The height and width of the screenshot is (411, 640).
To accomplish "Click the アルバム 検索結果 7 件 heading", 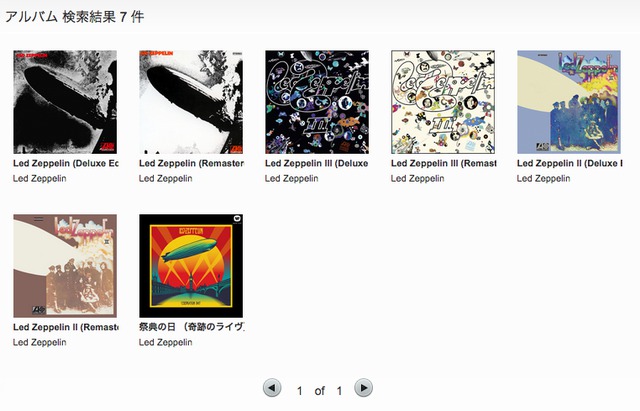I will click(x=75, y=17).
